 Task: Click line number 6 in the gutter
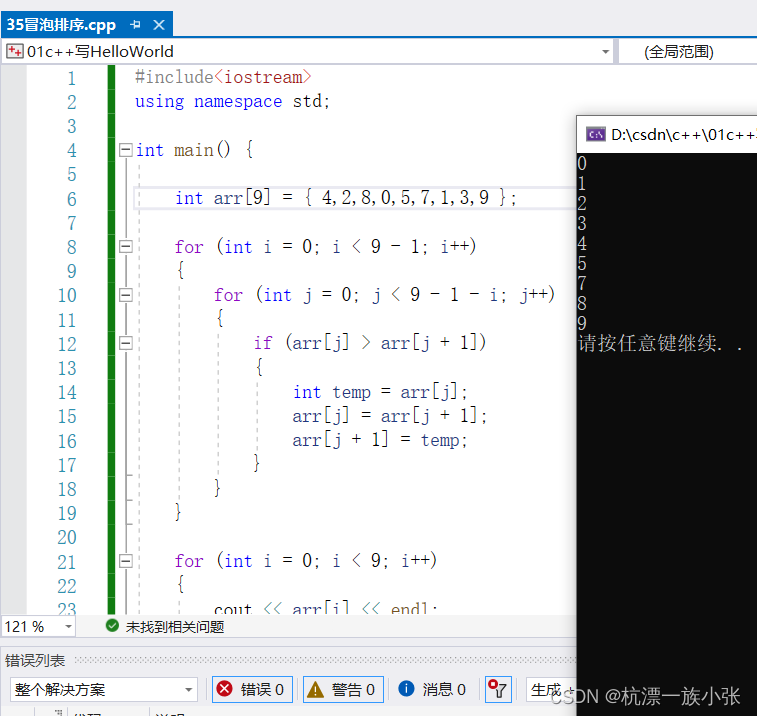point(71,199)
